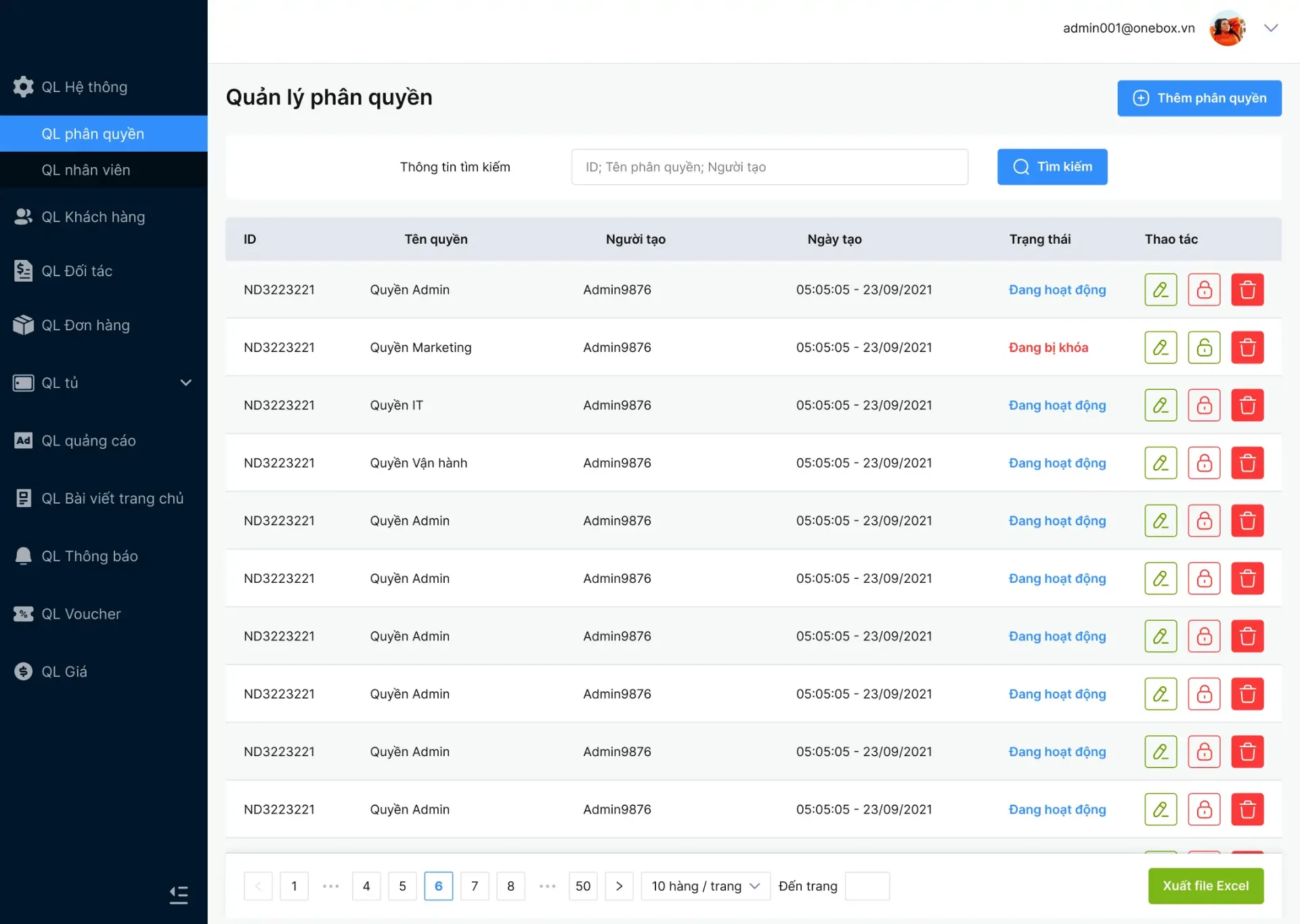Open QL Voucher in sidebar
This screenshot has height=924, width=1300.
click(x=81, y=614)
